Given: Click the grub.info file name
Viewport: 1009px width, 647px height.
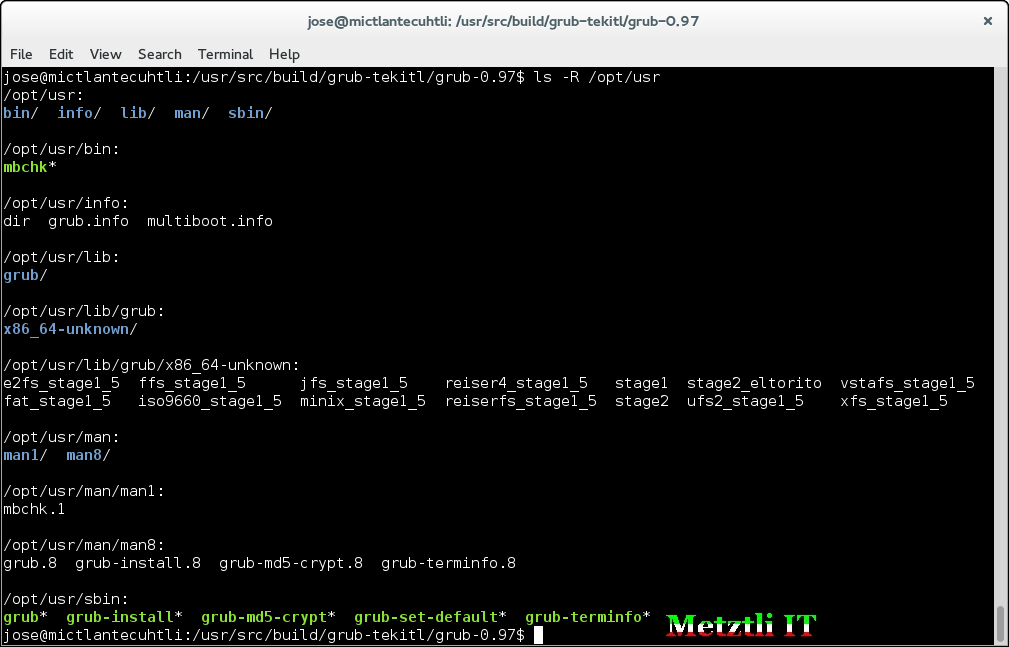Looking at the screenshot, I should click(88, 221).
